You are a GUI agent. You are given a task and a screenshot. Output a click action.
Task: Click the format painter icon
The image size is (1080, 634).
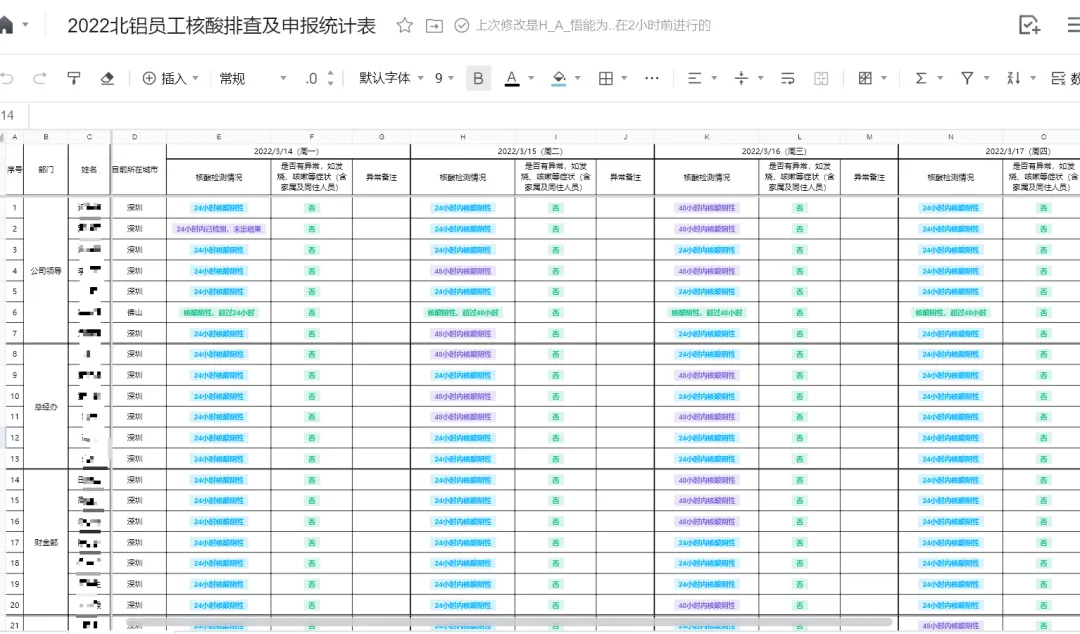pyautogui.click(x=73, y=78)
